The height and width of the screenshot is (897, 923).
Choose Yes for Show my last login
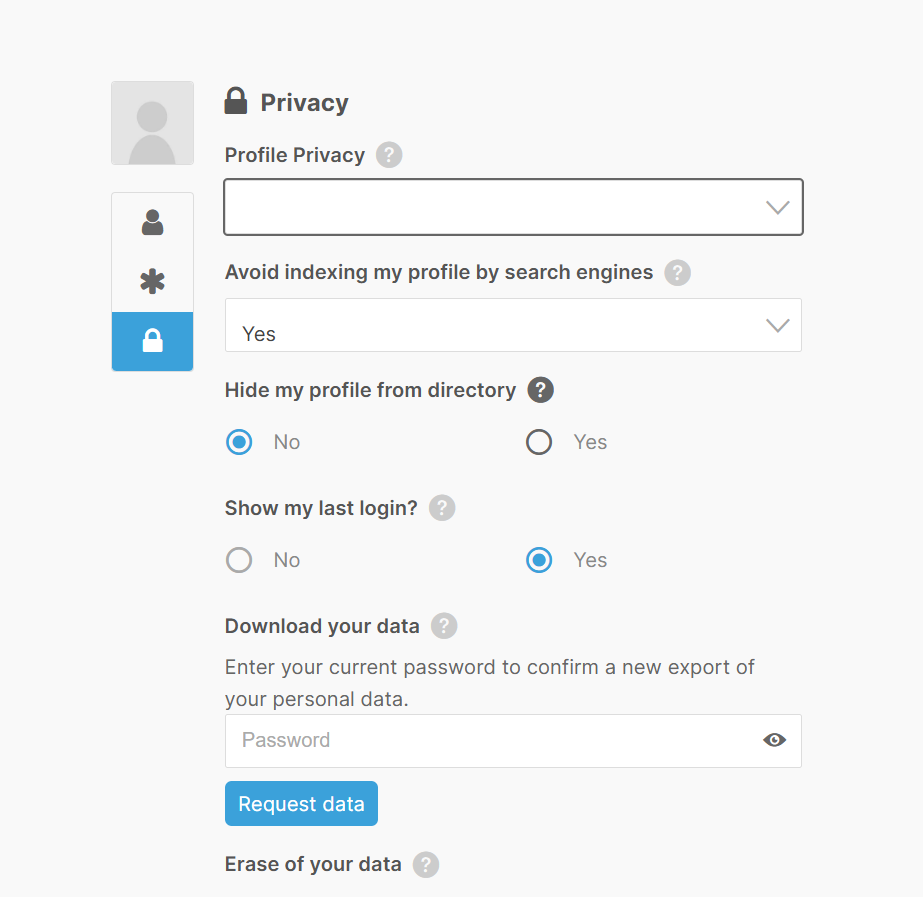pyautogui.click(x=539, y=560)
